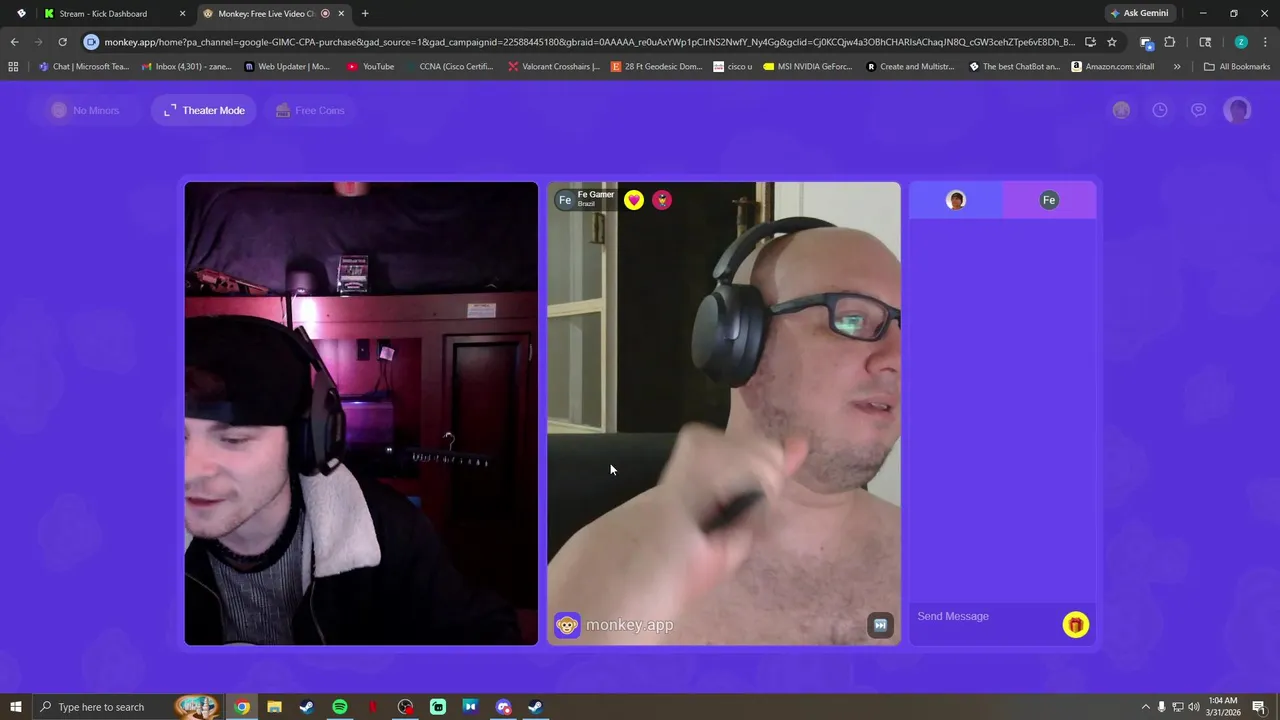Open the Windows Start menu
Viewport: 1280px width, 720px height.
15,707
